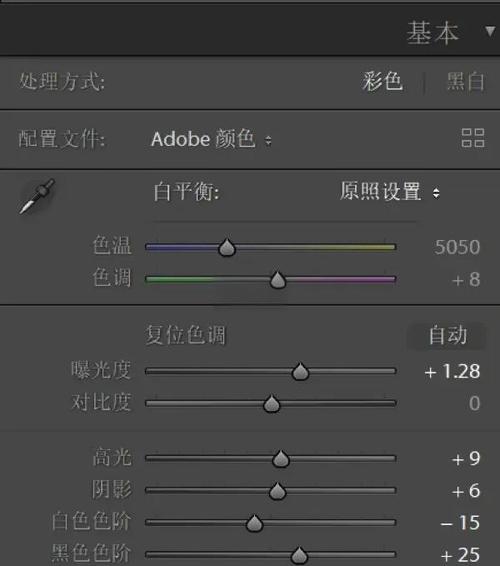Click the 5050 temperature value field

click(x=457, y=247)
